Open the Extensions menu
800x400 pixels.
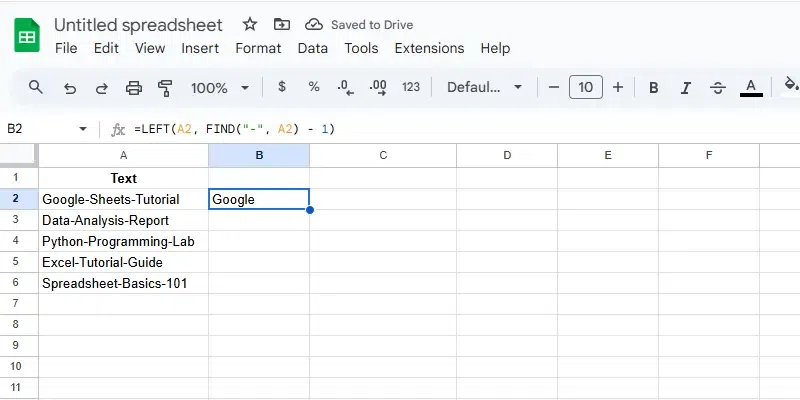pos(429,48)
